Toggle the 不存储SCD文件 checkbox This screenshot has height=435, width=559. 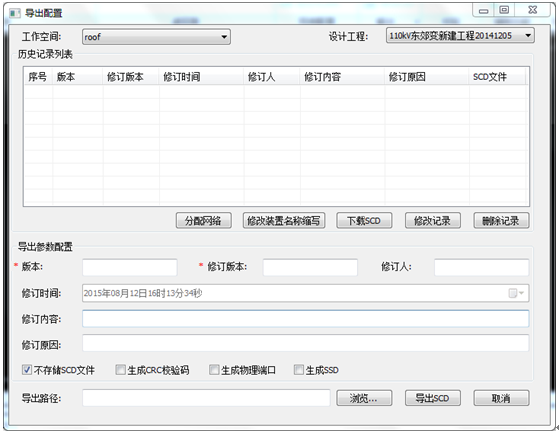tap(27, 369)
